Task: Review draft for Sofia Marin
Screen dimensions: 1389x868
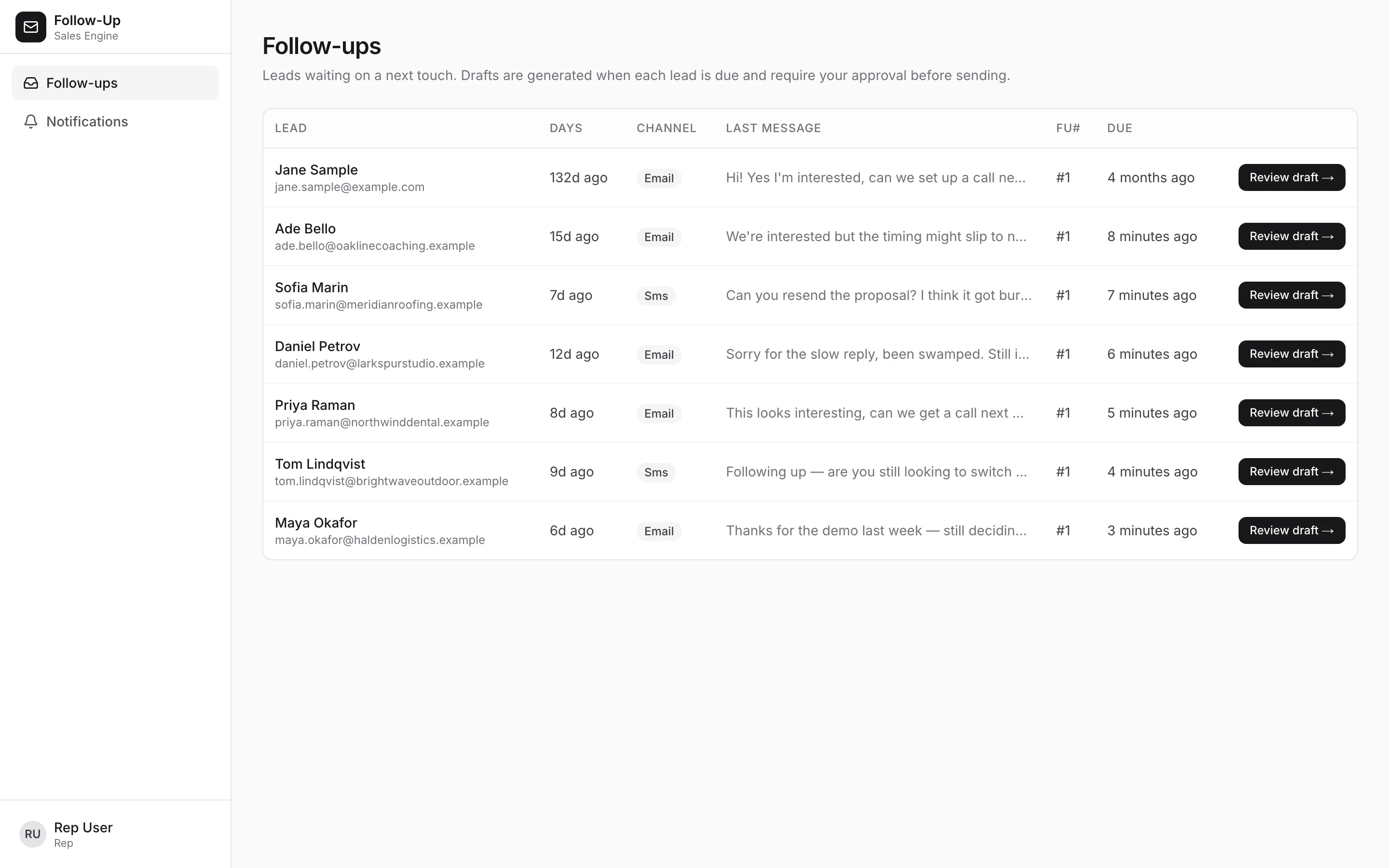Action: pos(1292,295)
